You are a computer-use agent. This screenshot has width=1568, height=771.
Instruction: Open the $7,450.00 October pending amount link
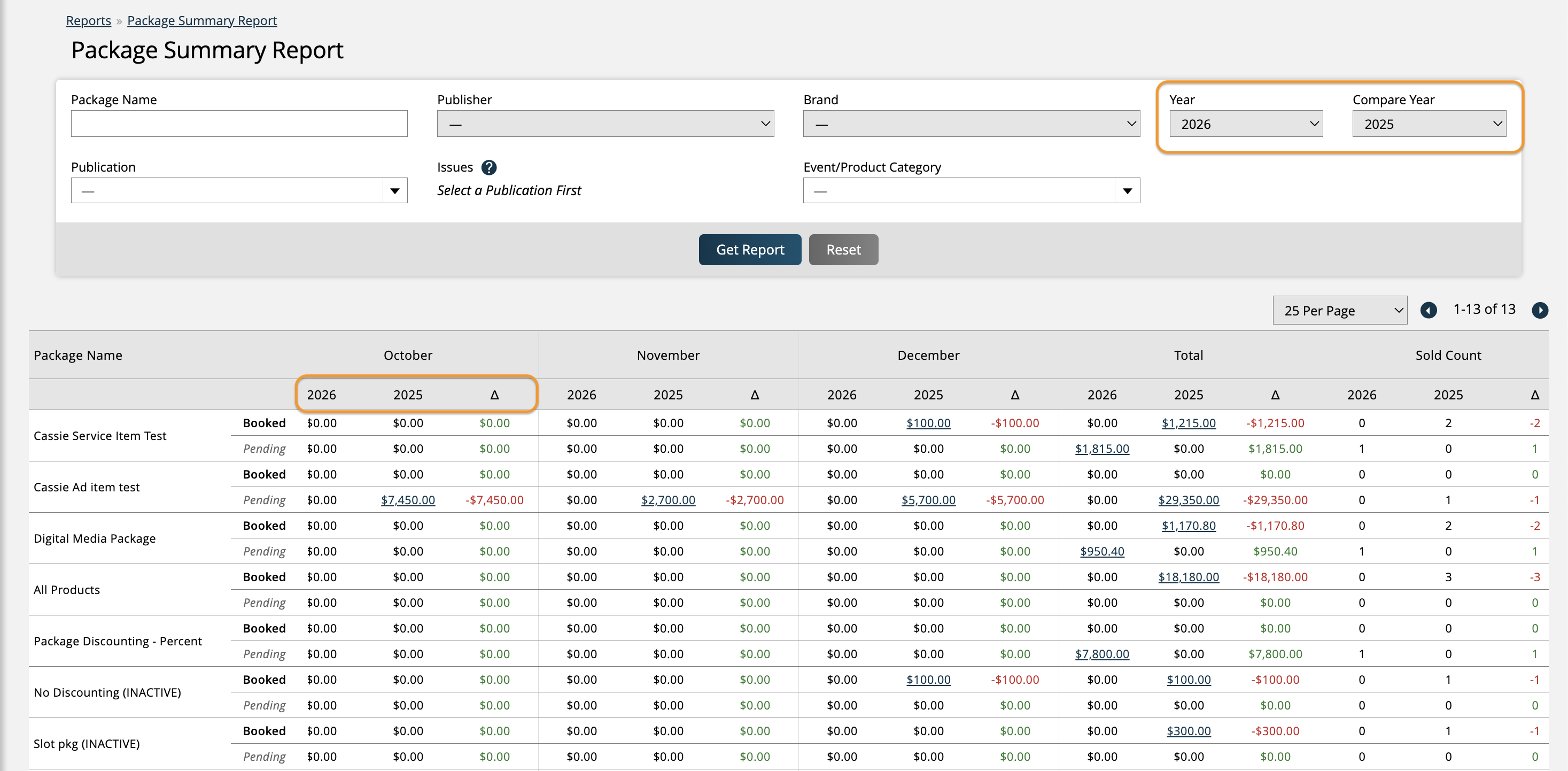click(408, 500)
